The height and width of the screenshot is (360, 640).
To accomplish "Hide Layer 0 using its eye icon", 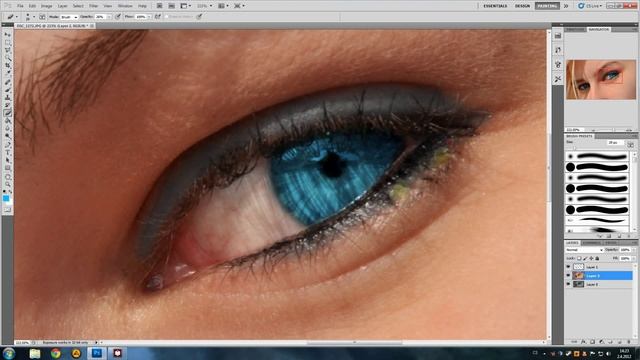I will [x=568, y=284].
